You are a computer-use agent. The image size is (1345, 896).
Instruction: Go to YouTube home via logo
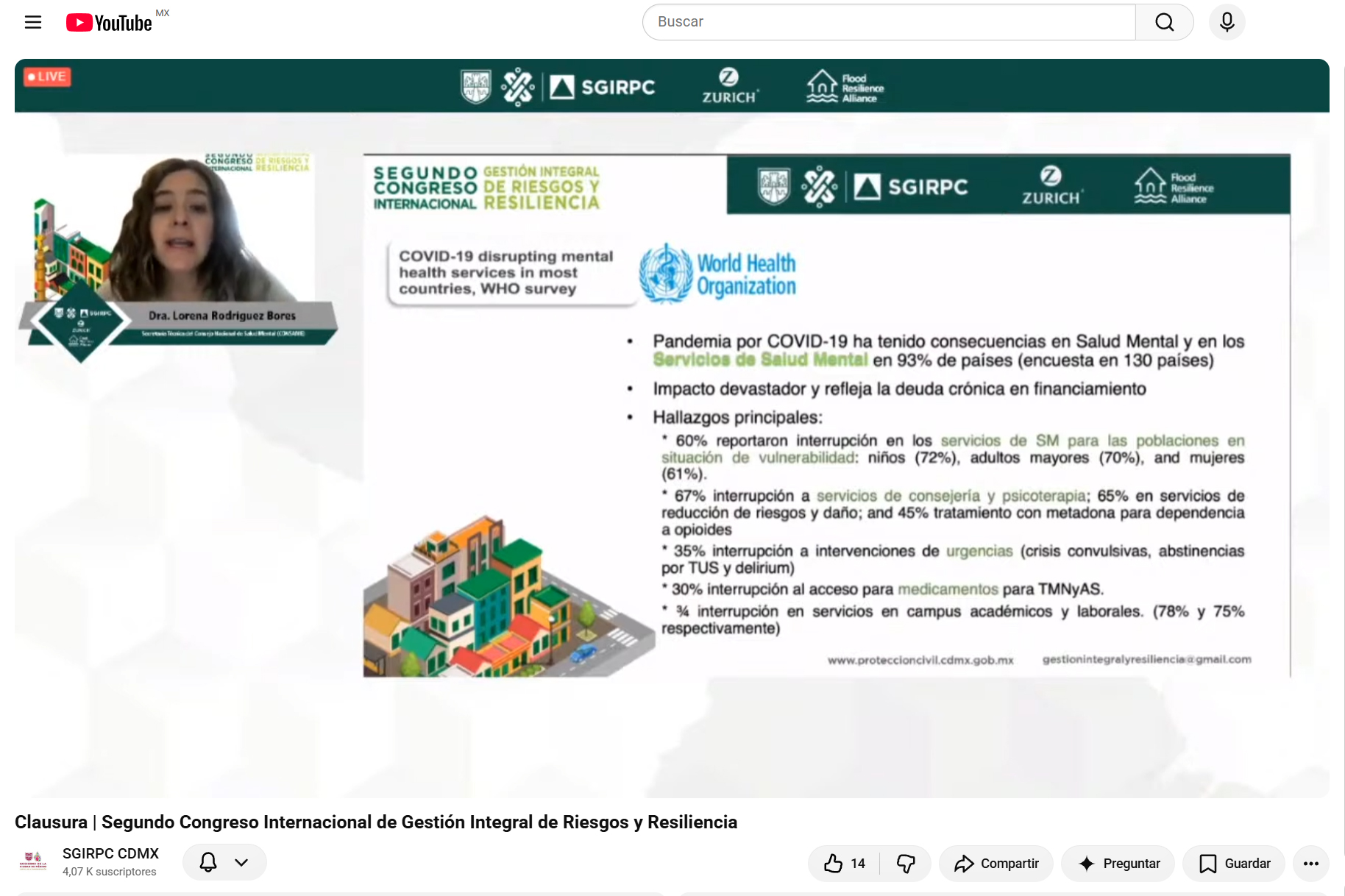coord(109,23)
